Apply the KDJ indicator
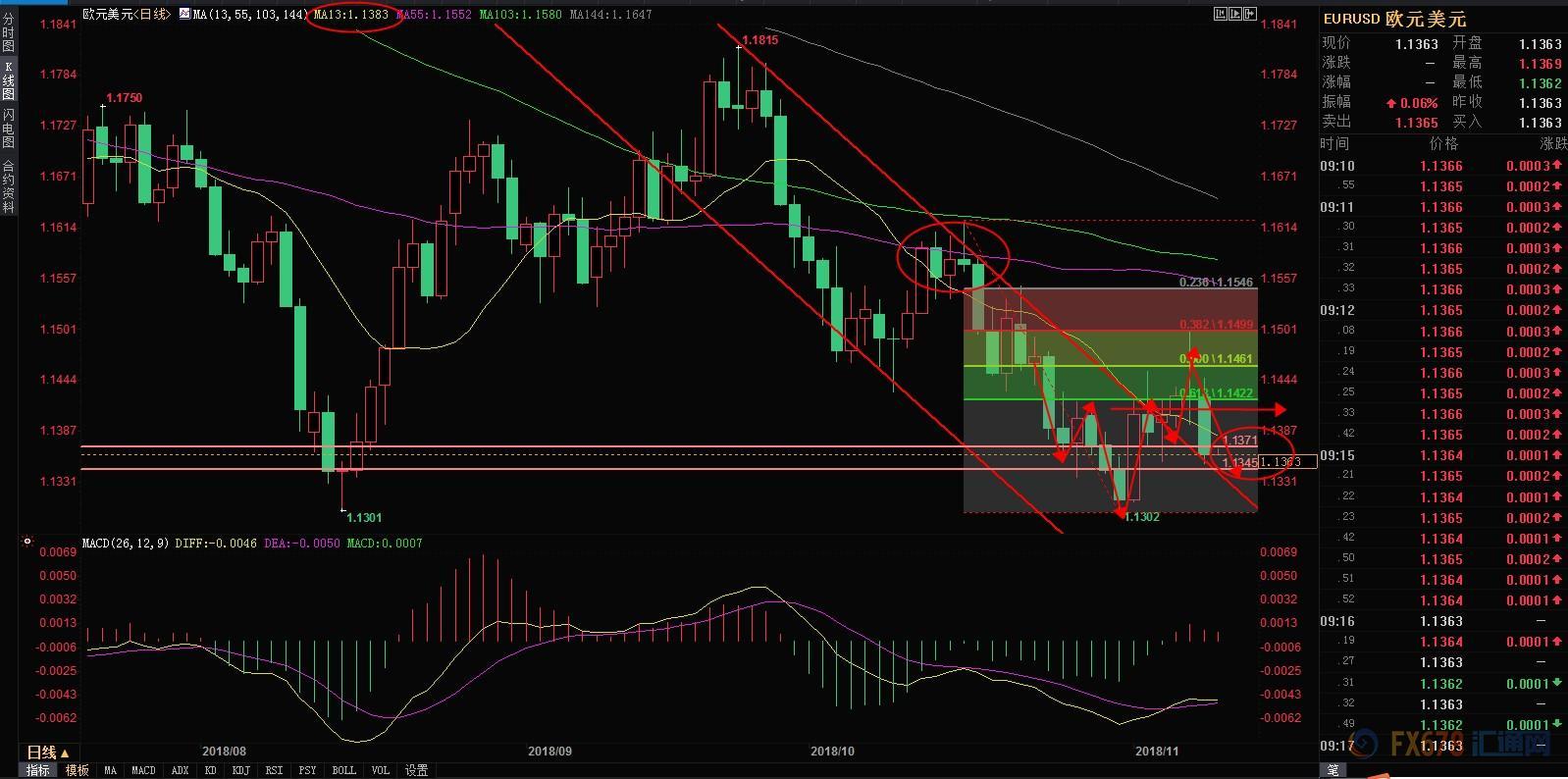The height and width of the screenshot is (779, 1568). pos(240,770)
